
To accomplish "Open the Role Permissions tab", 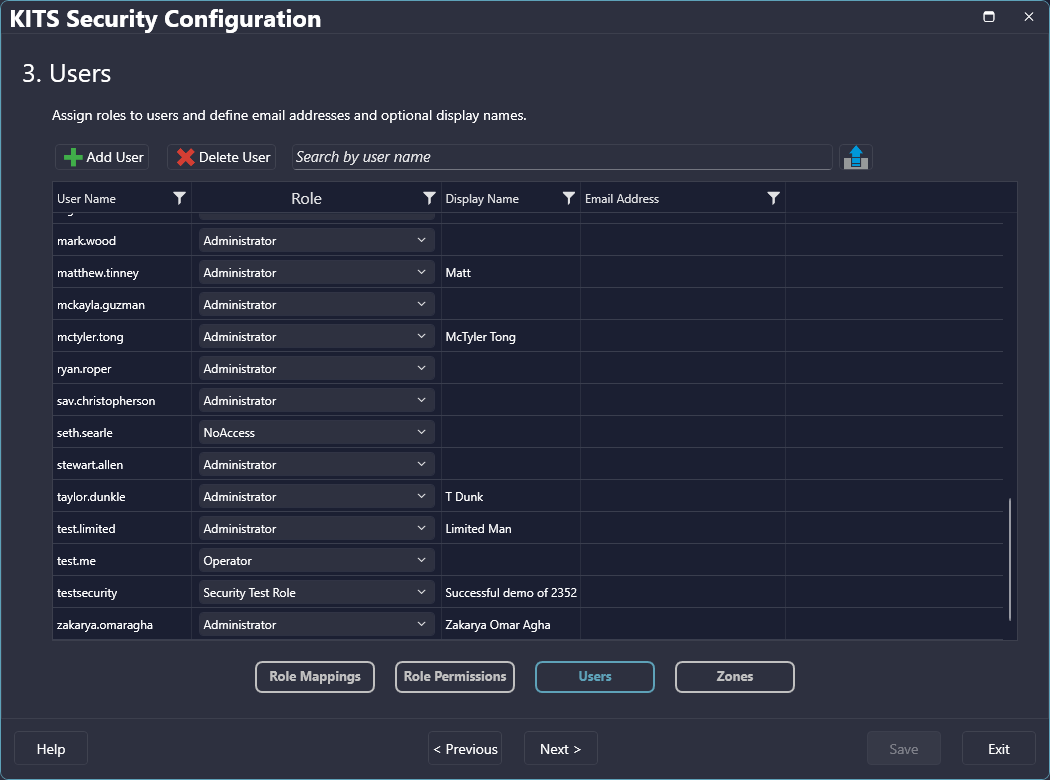I will point(455,677).
